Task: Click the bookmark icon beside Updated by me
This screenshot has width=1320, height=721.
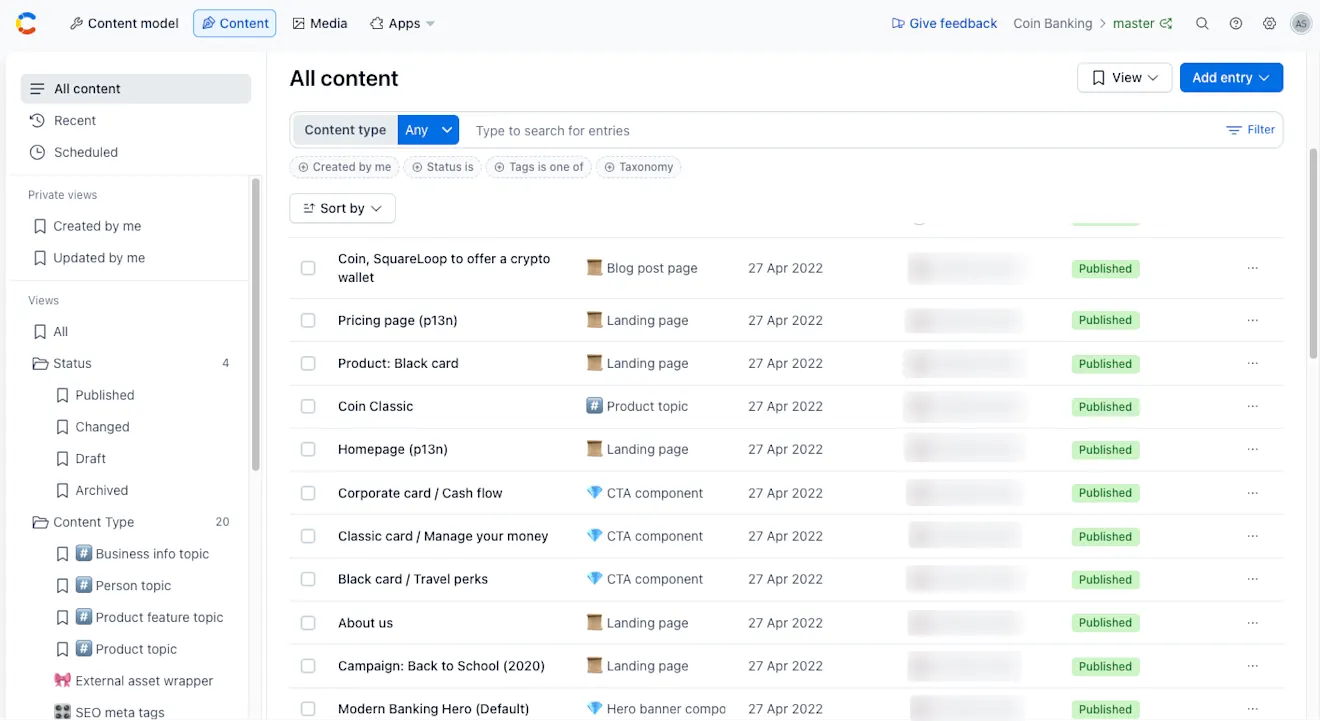Action: pos(40,258)
